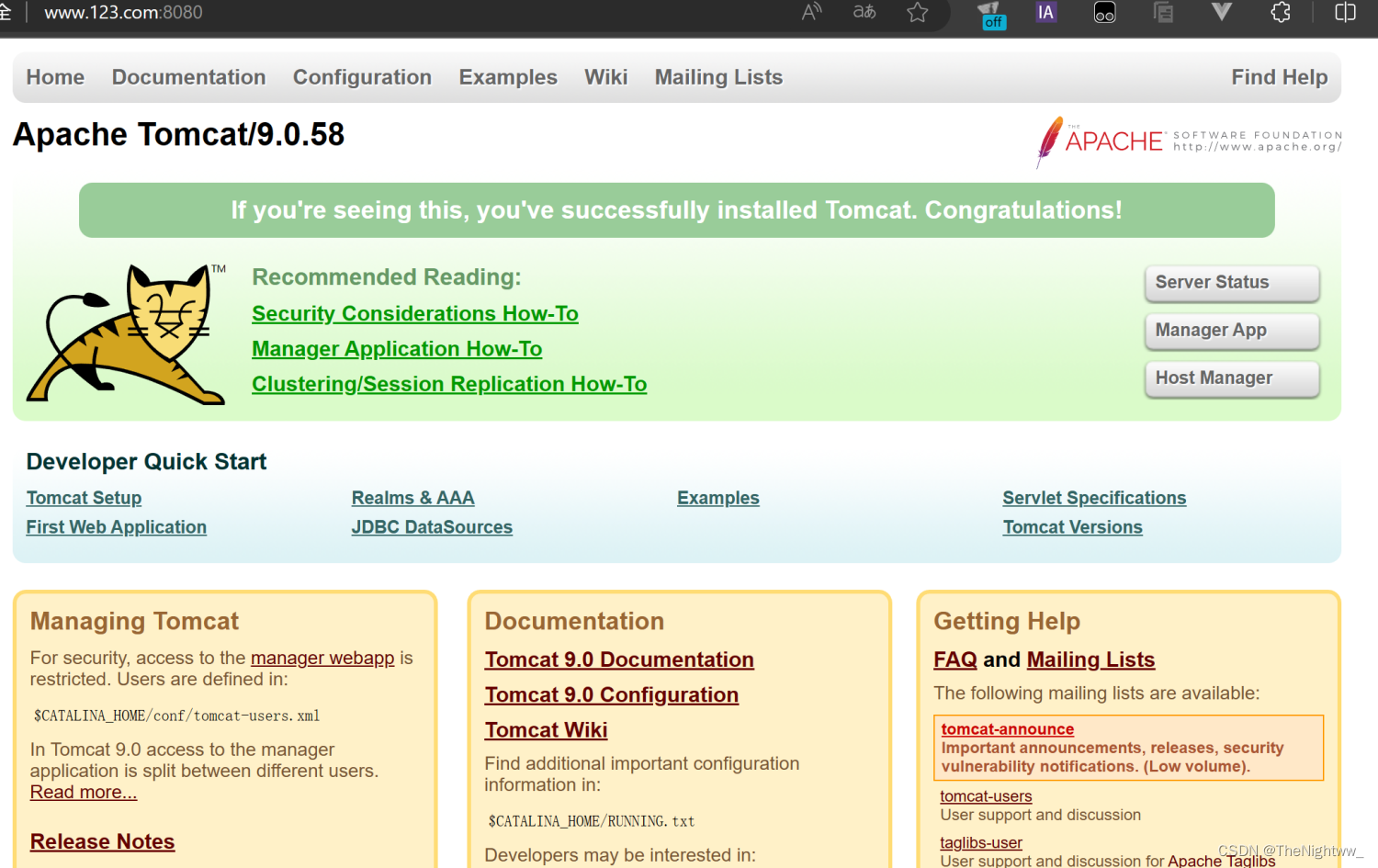1378x868 pixels.
Task: Open the Configuration navigation item
Action: 362,77
